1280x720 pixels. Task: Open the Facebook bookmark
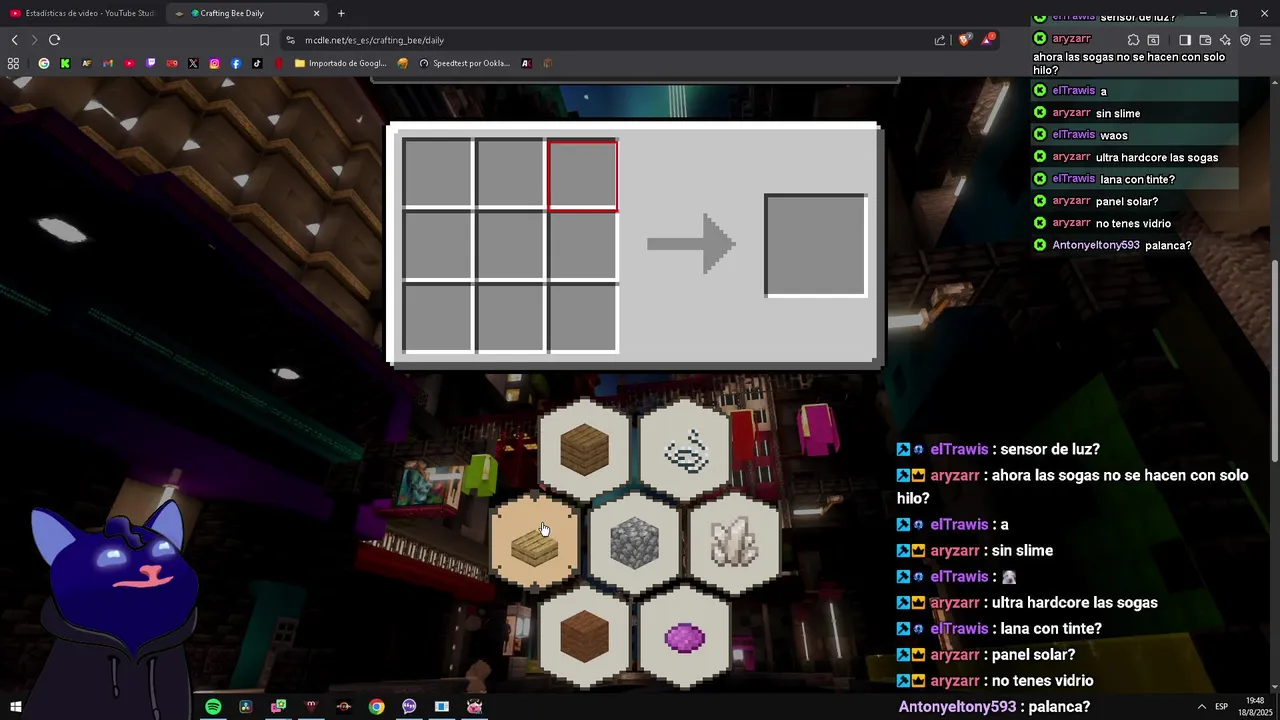(236, 63)
